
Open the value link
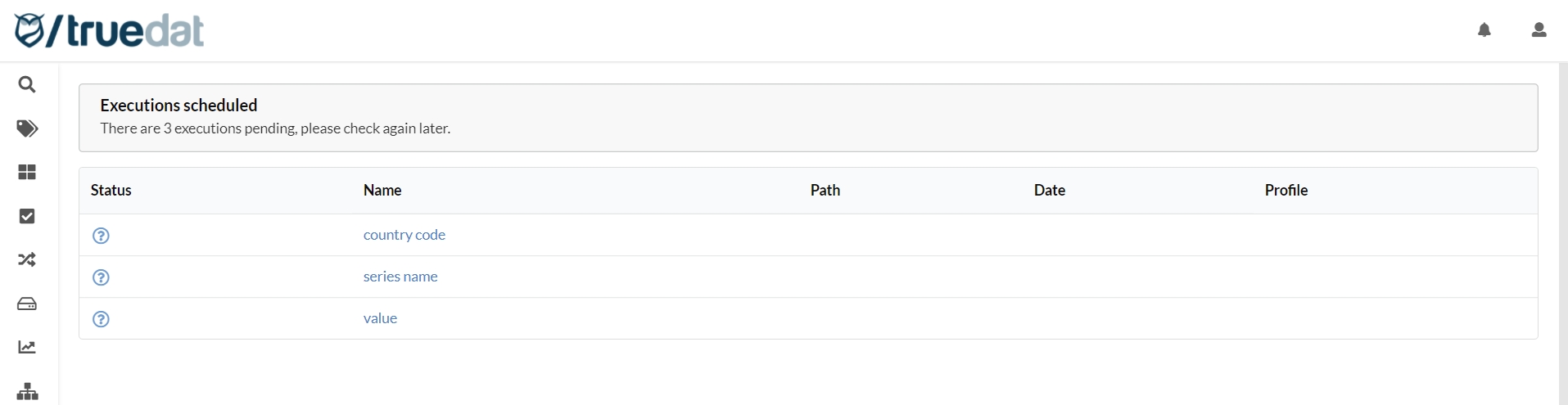coord(380,318)
